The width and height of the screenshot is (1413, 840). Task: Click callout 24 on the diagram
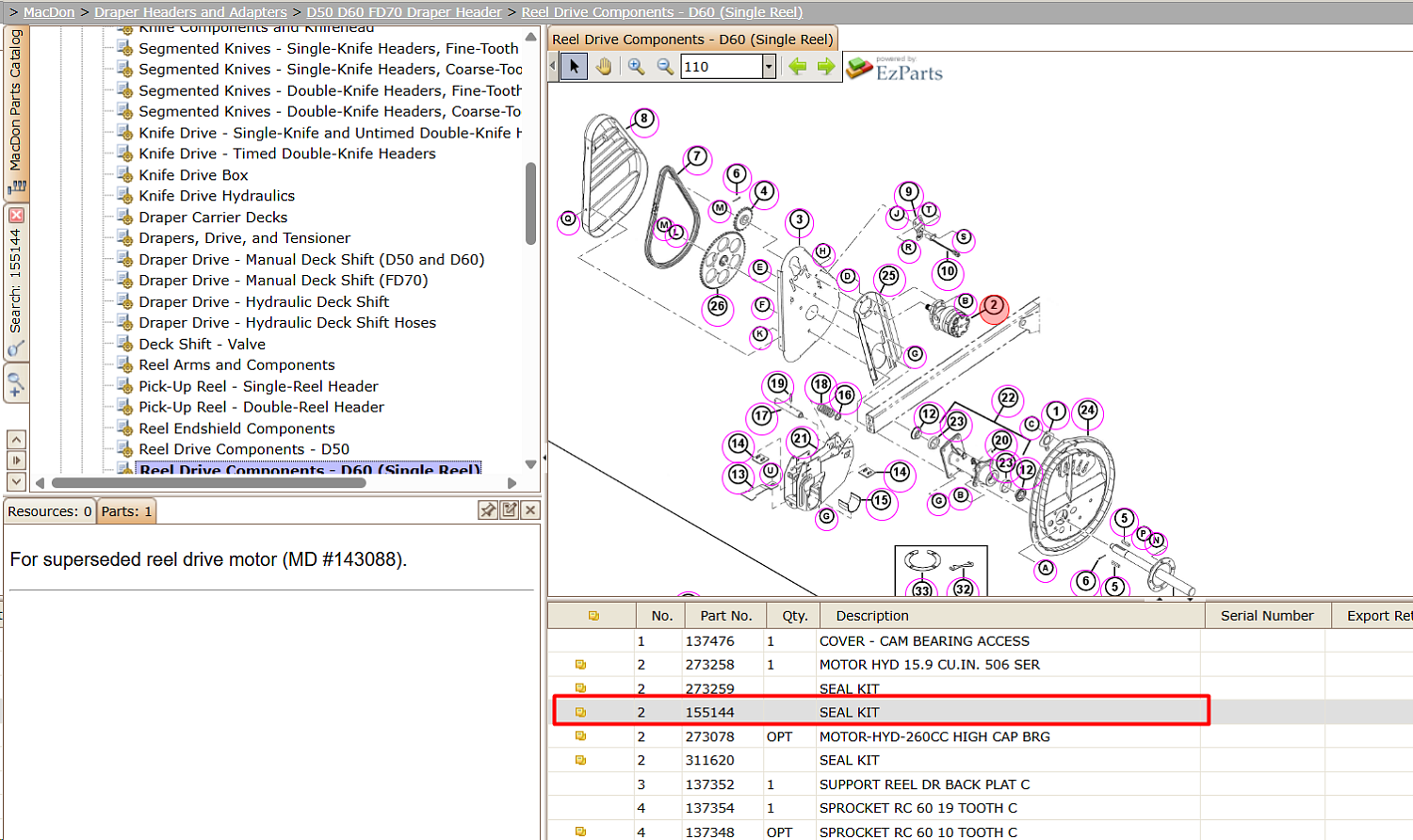pos(1088,411)
